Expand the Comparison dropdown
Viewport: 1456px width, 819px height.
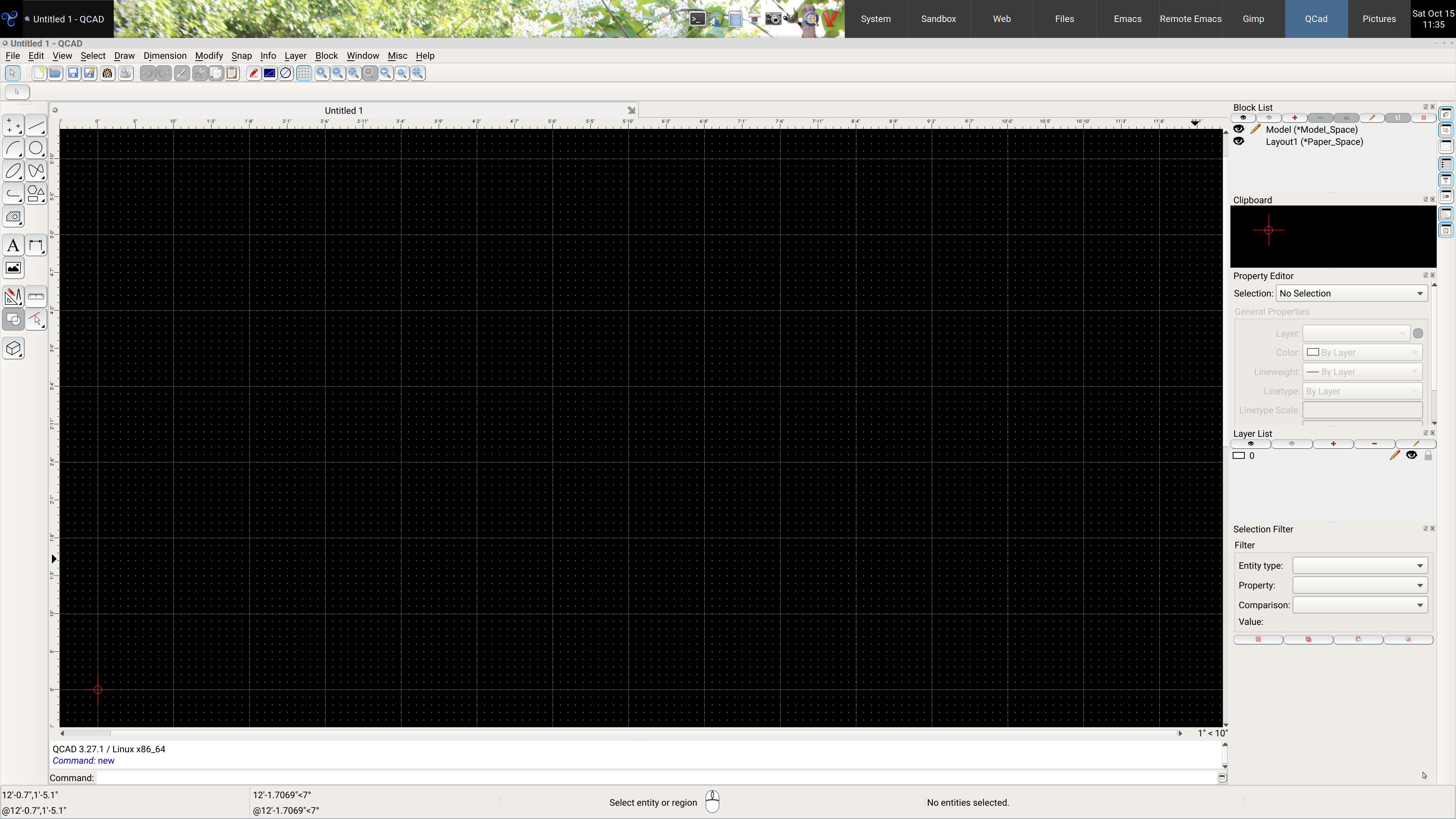[1359, 605]
